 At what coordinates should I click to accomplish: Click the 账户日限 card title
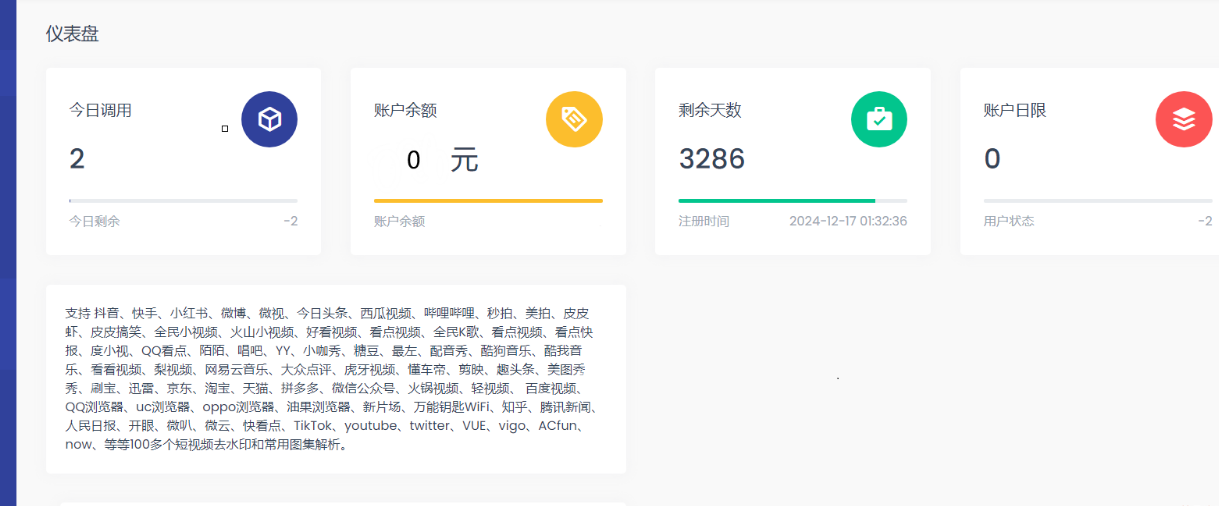[x=1015, y=111]
